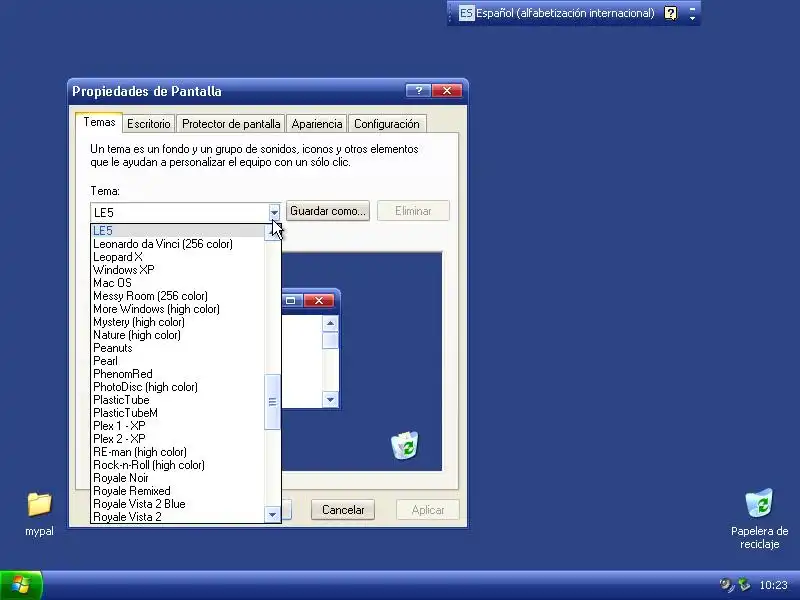Select the Plex 2 - XP theme
Viewport: 800px width, 600px height.
[178, 439]
